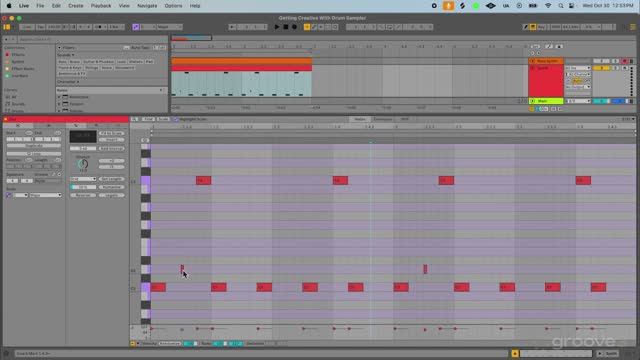
Task: Open the Navigate menu
Action: tap(147, 6)
